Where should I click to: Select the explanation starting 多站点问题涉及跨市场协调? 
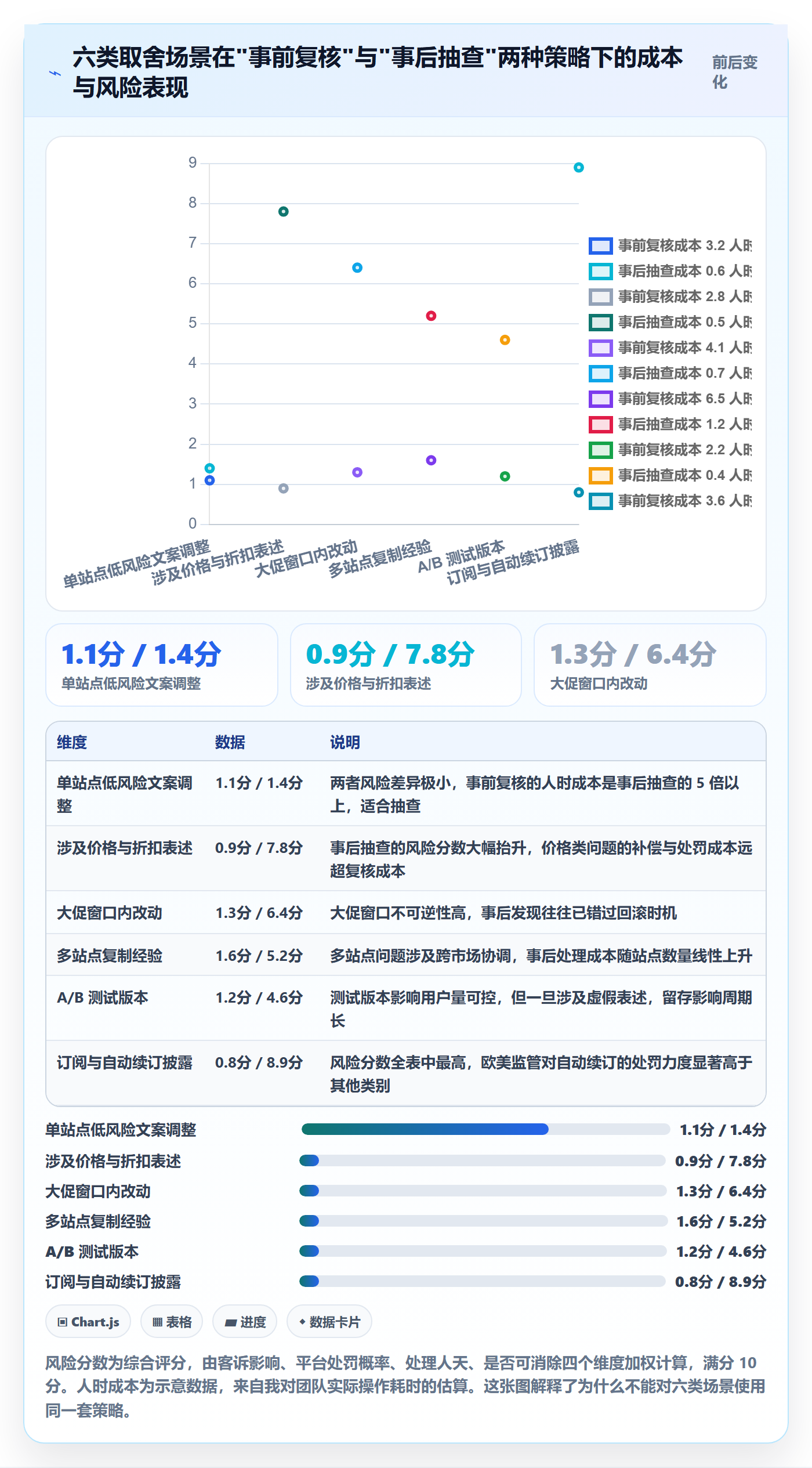(x=541, y=956)
